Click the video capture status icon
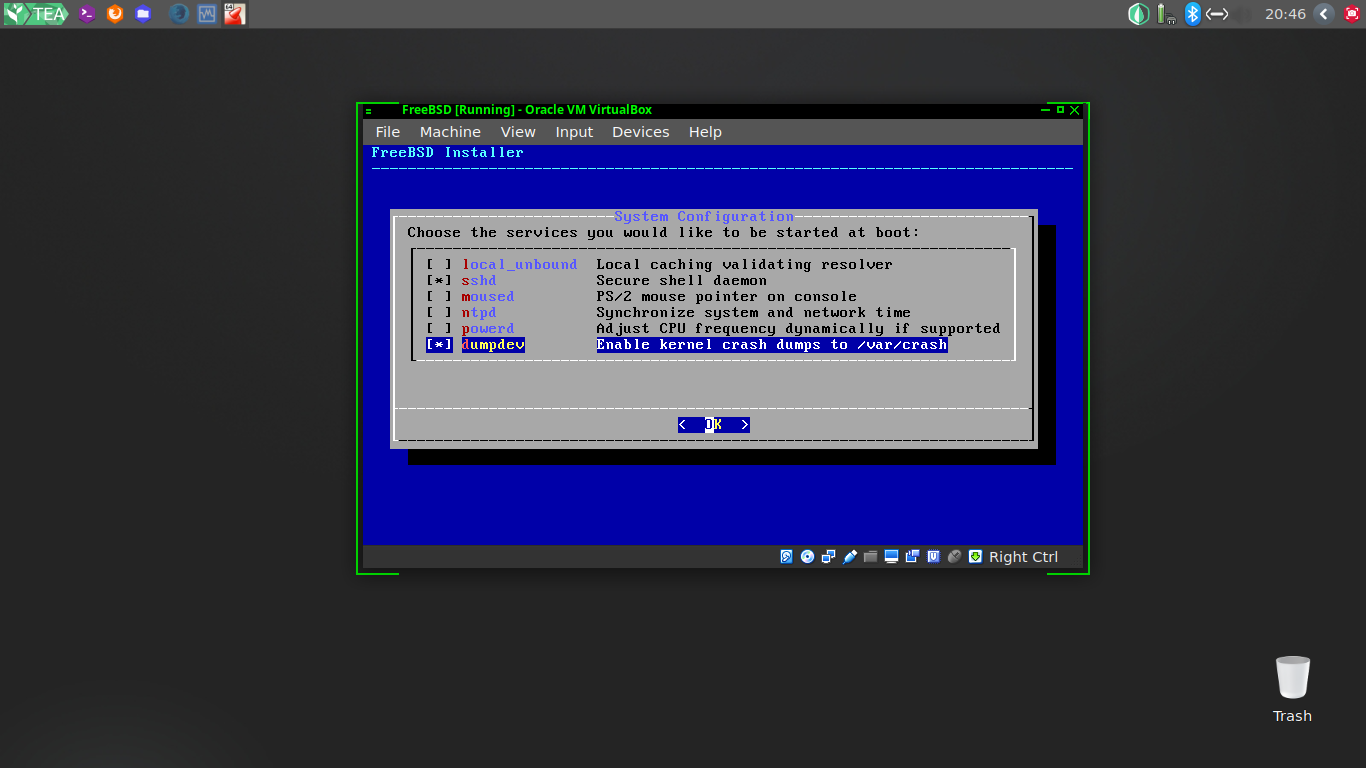This screenshot has width=1366, height=768. pos(912,557)
